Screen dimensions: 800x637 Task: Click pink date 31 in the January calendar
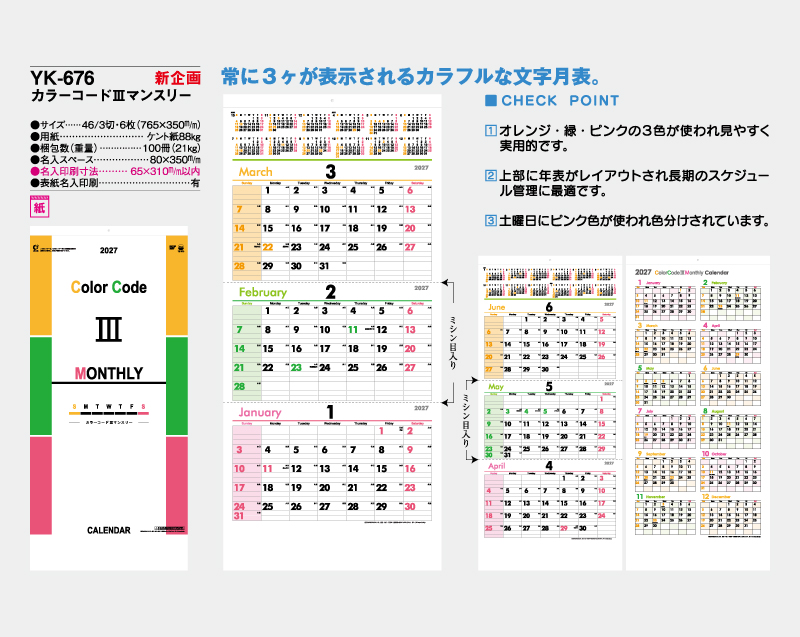point(239,516)
